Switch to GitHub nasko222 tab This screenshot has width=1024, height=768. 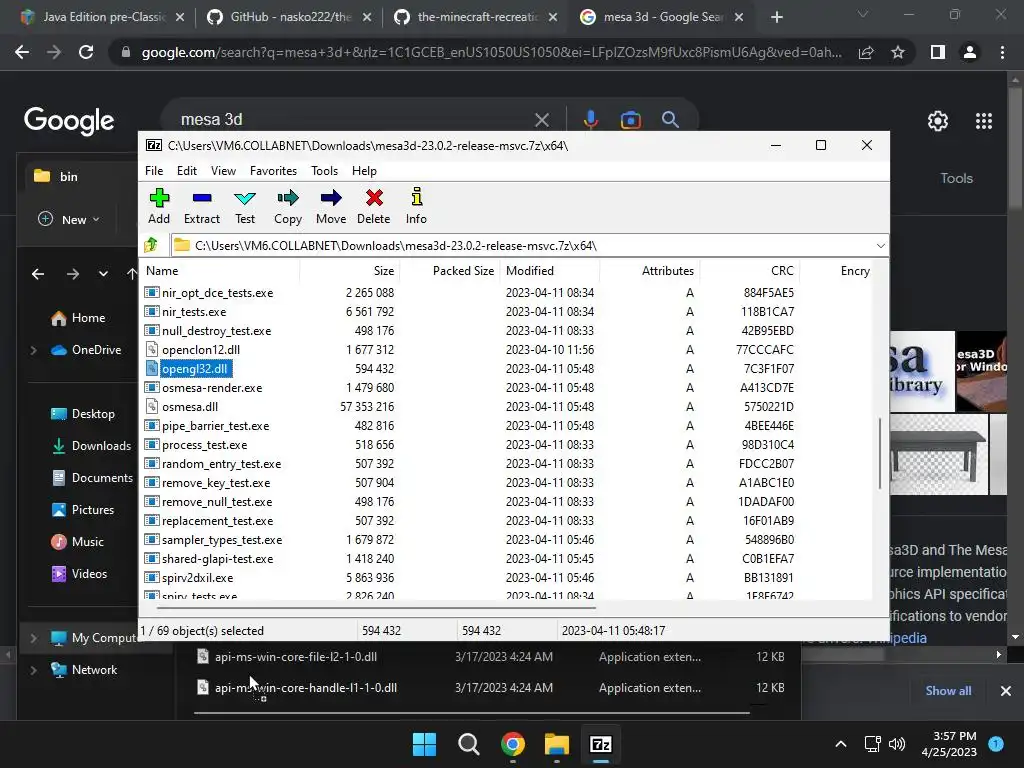pos(289,17)
